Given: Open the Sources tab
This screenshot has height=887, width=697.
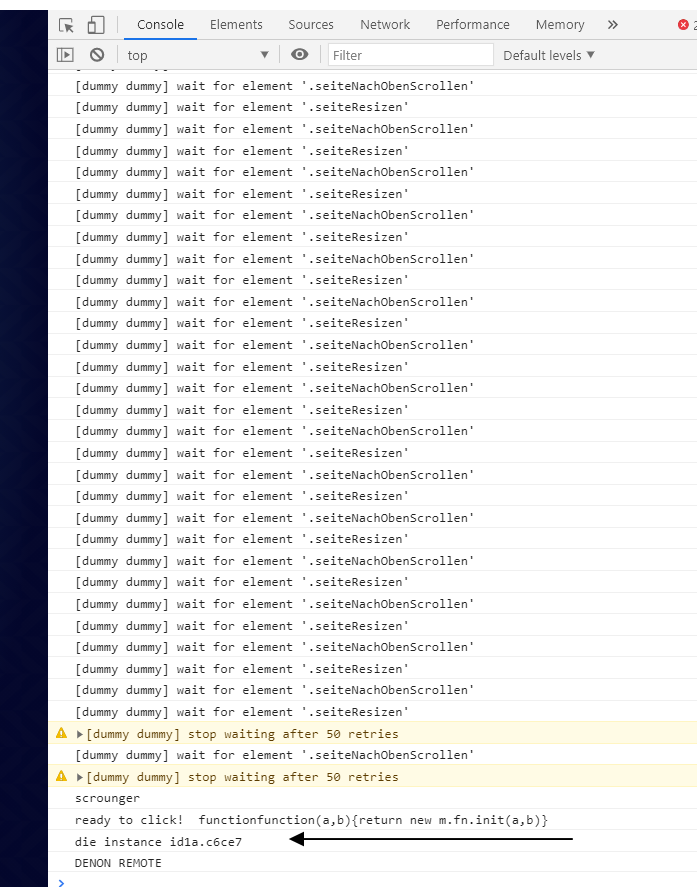Looking at the screenshot, I should pos(311,25).
